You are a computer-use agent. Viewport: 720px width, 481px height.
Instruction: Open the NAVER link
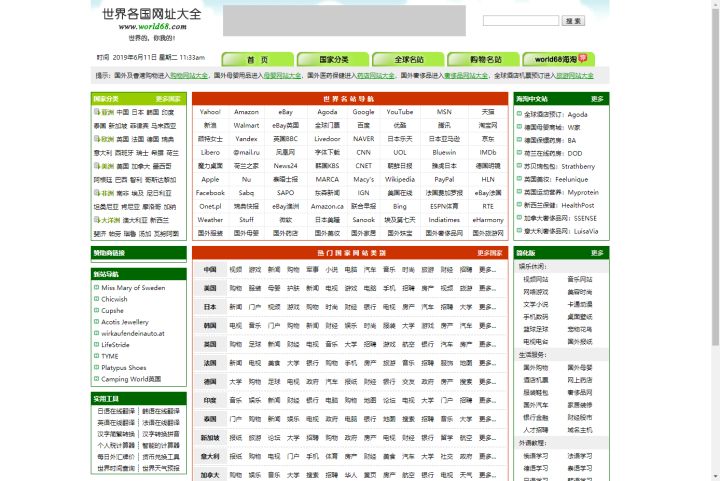click(363, 139)
